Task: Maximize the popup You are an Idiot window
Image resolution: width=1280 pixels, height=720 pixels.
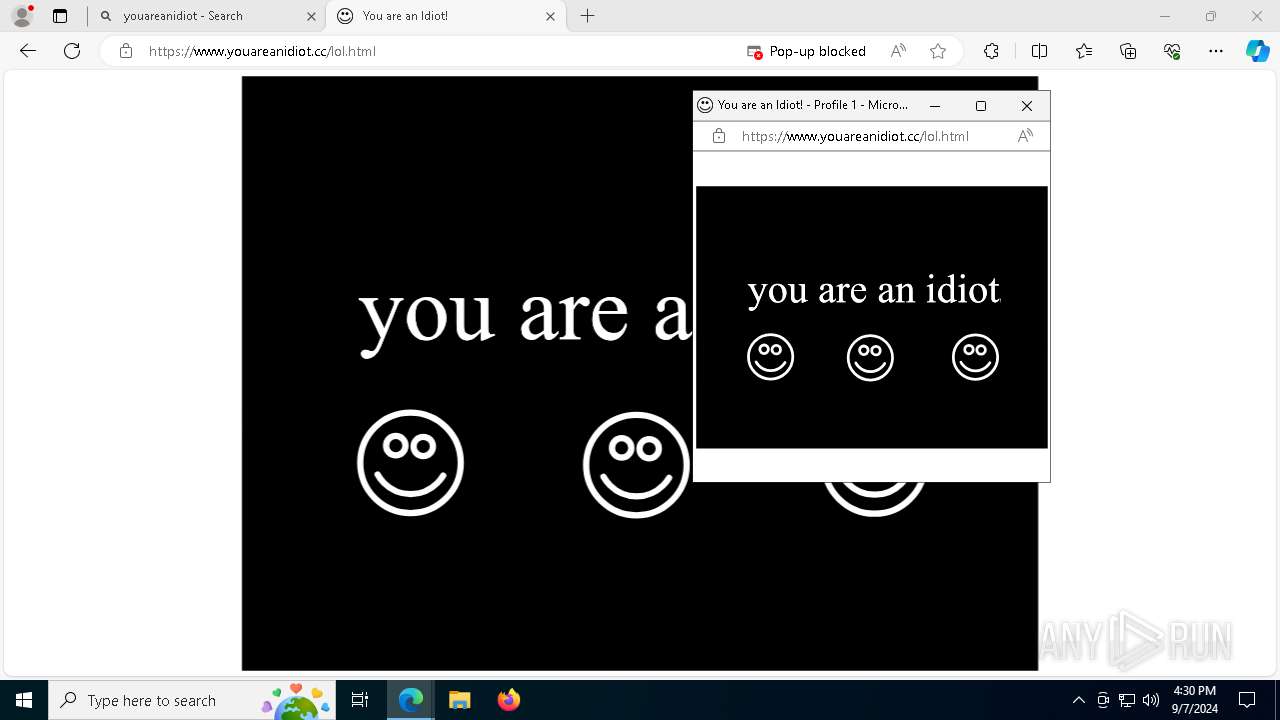Action: coord(981,105)
